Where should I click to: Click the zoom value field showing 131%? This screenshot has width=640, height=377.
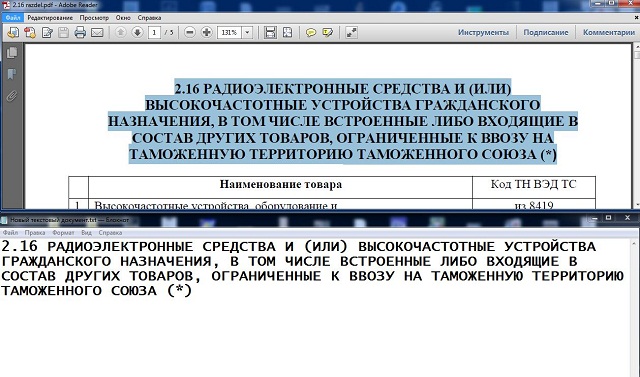230,32
